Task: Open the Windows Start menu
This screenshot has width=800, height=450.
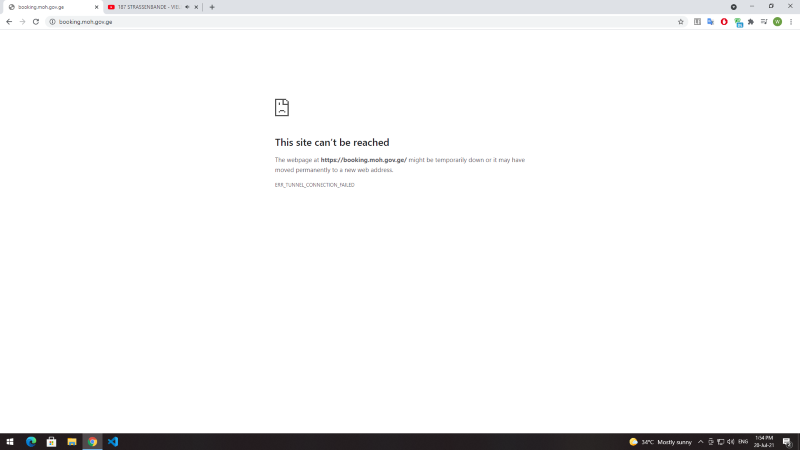Action: (10, 442)
